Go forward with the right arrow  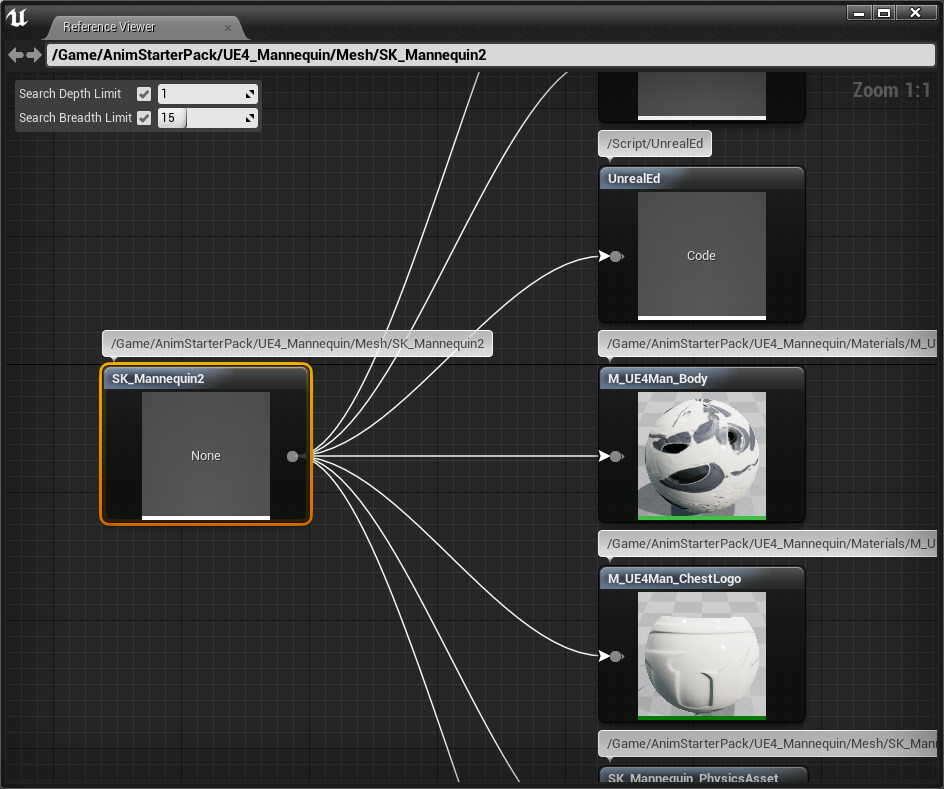pos(34,55)
